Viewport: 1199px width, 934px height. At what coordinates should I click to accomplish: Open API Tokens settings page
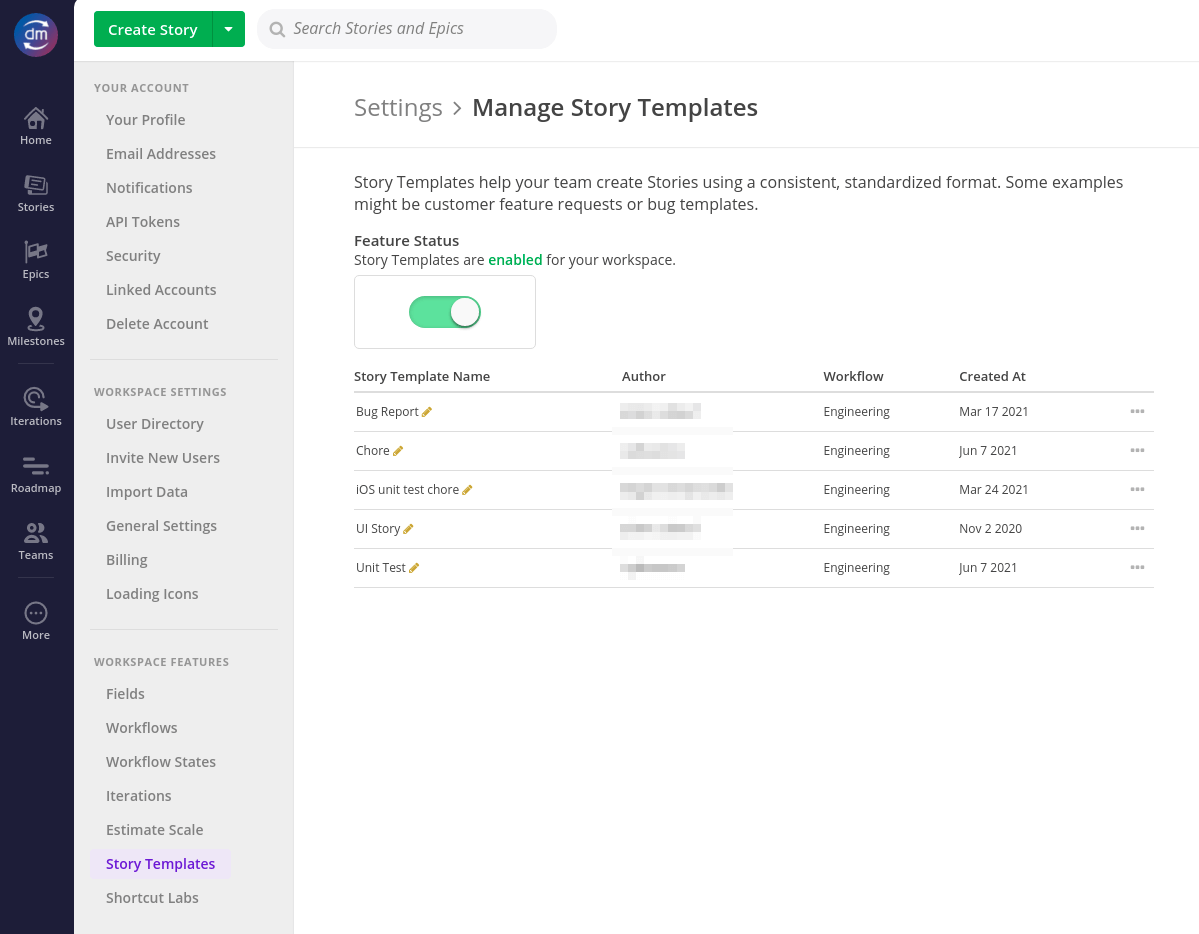(x=143, y=222)
